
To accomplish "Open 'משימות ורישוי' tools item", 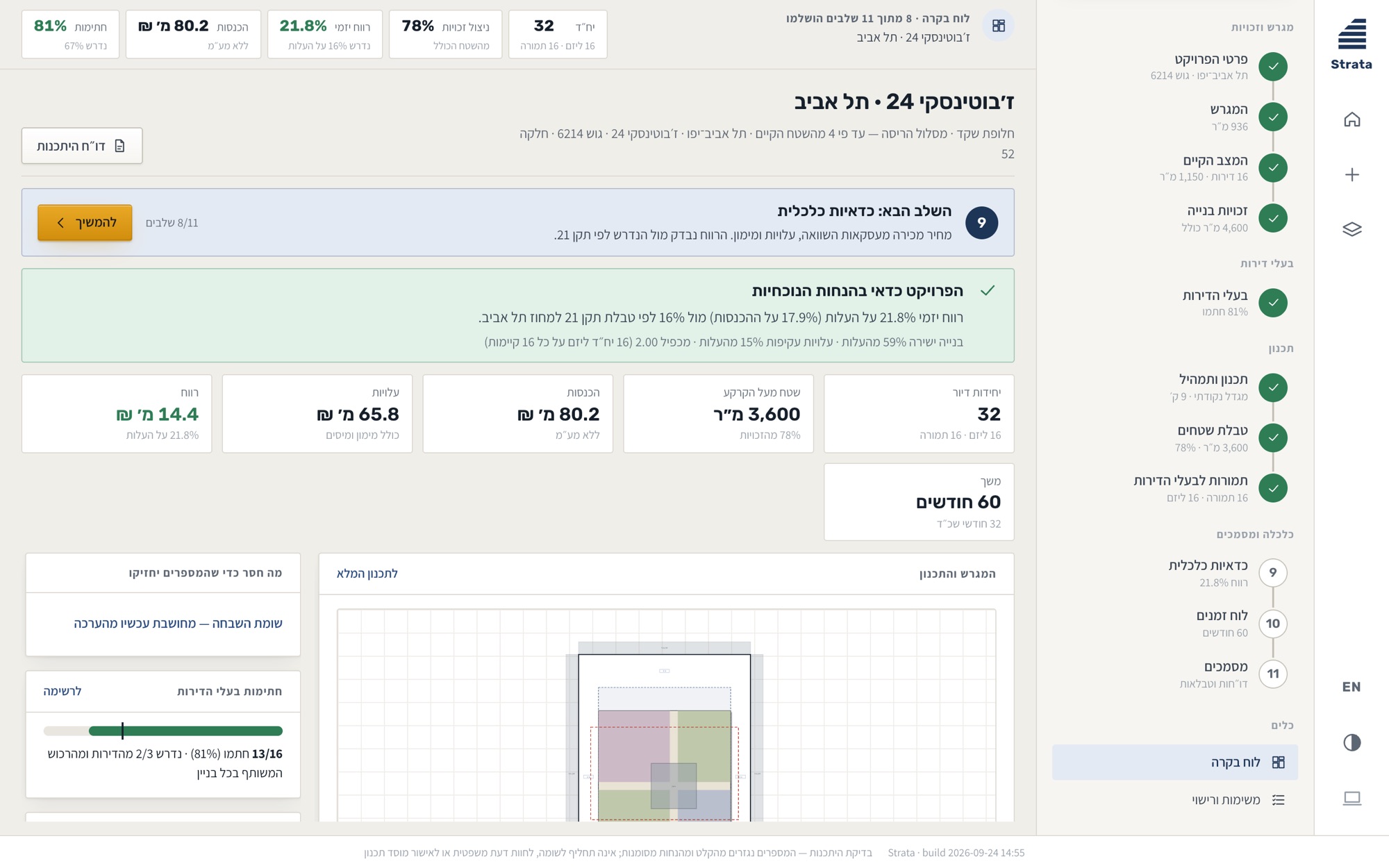I will tap(1175, 800).
